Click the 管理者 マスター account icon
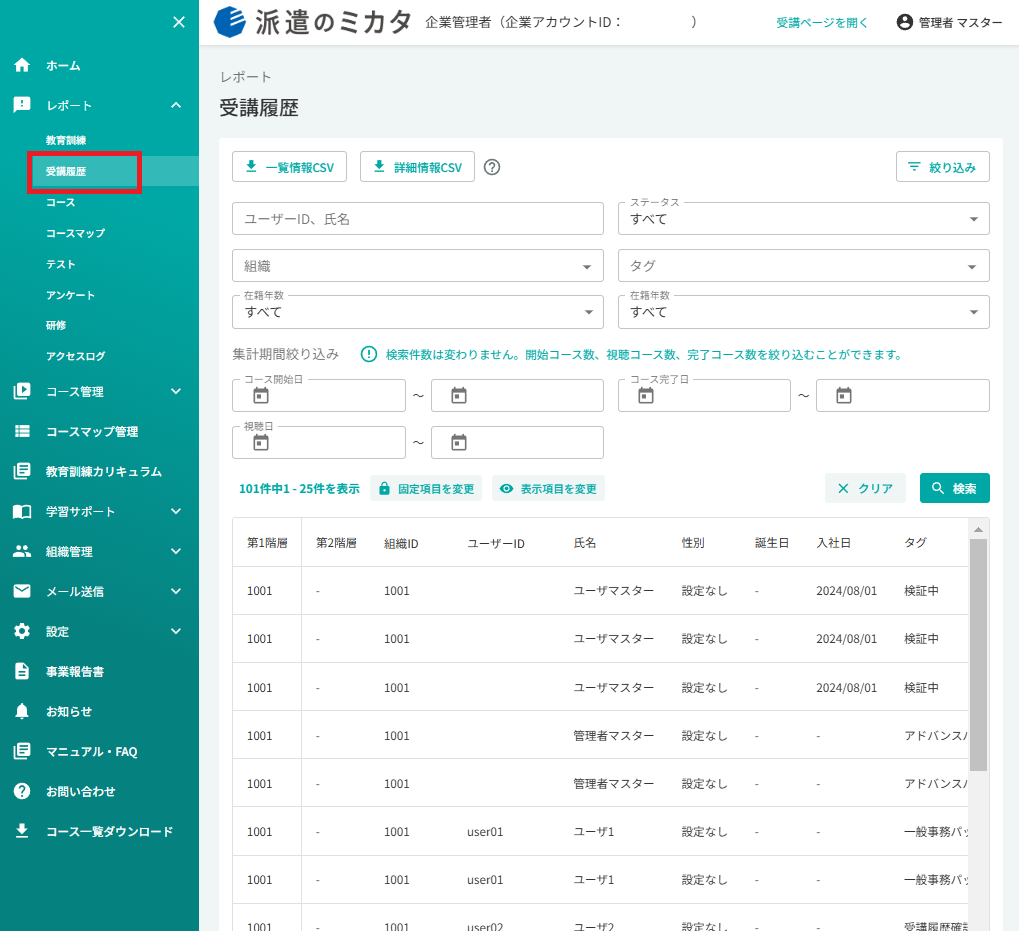Screen dimensions: 1019x931 [x=905, y=22]
